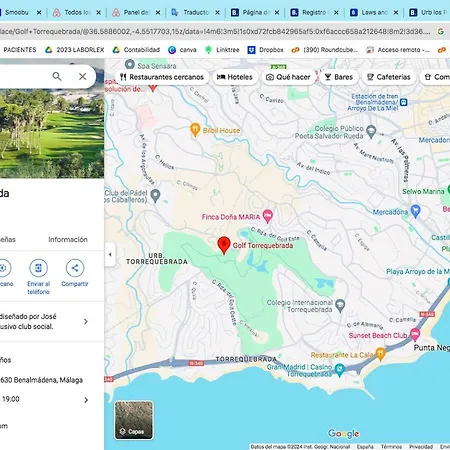Filter by Restaurantes cercanos
The image size is (450, 450).
coord(162,77)
